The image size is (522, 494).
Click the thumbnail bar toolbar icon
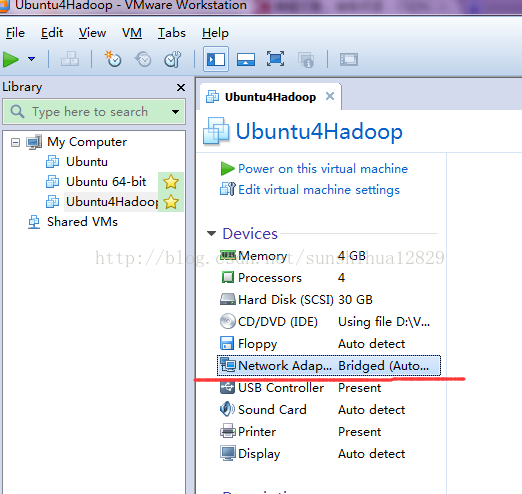pos(246,60)
